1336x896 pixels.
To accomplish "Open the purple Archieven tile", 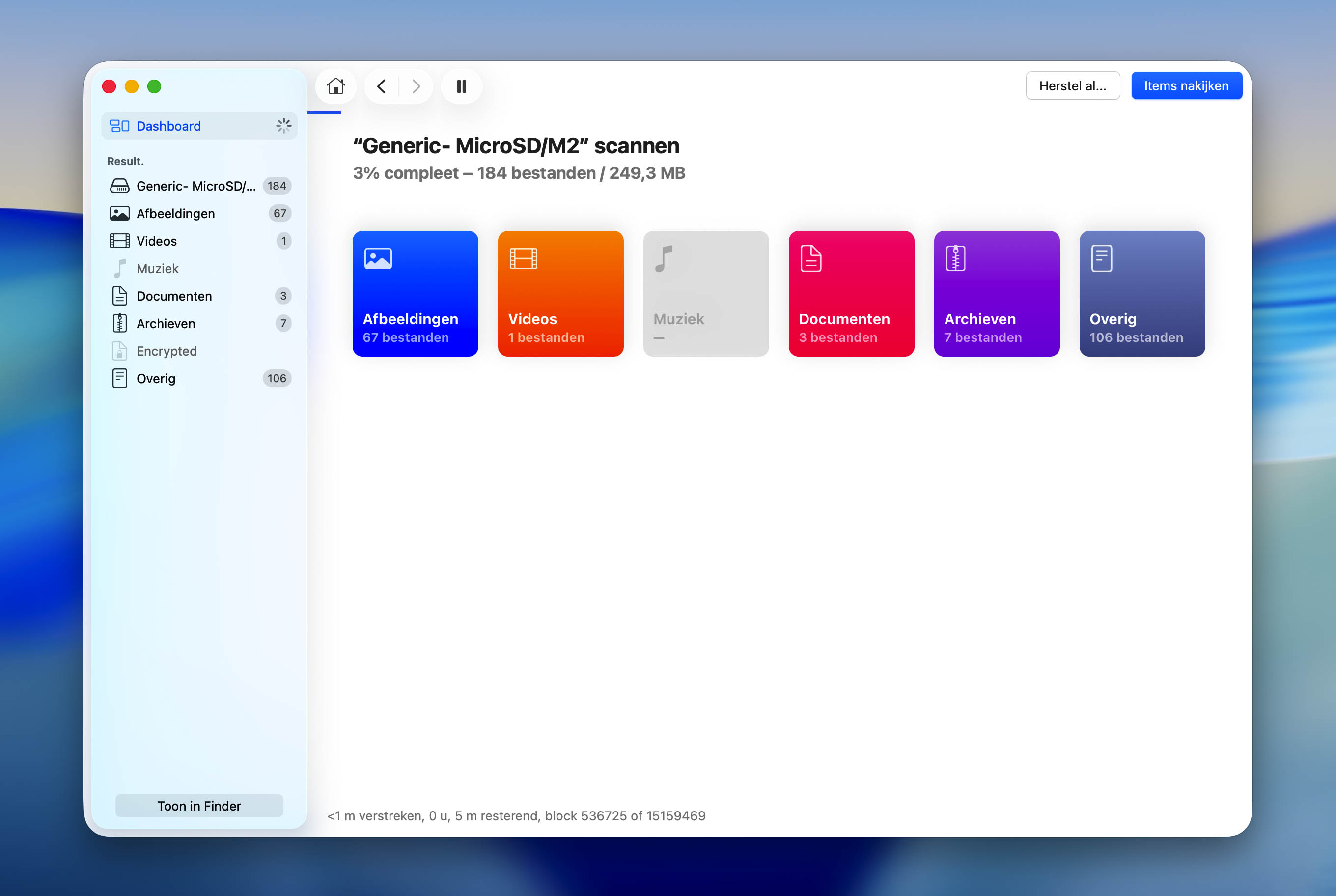I will pos(997,294).
